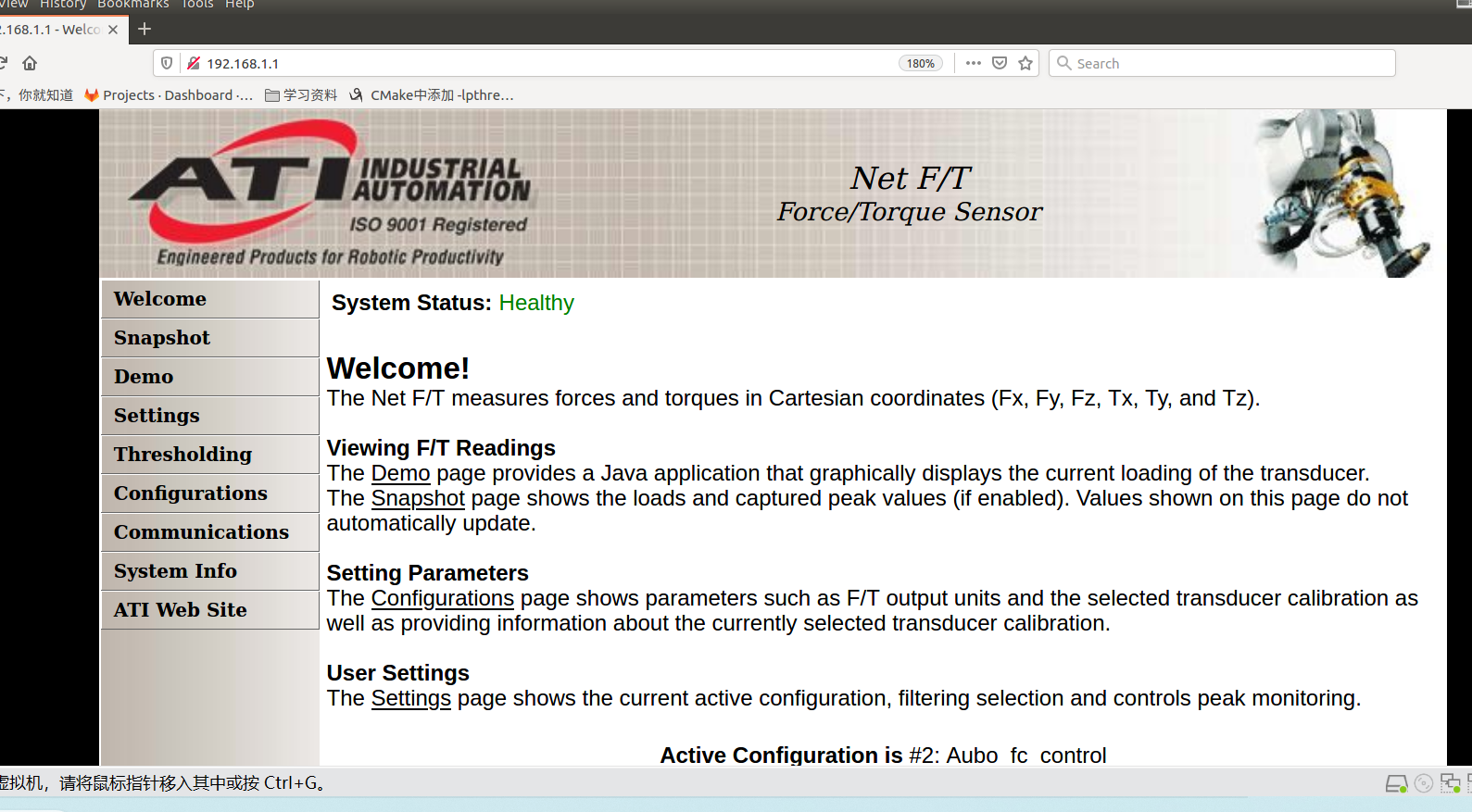Click VM CD/DVD drive status icon
1472x812 pixels.
pos(1424,783)
